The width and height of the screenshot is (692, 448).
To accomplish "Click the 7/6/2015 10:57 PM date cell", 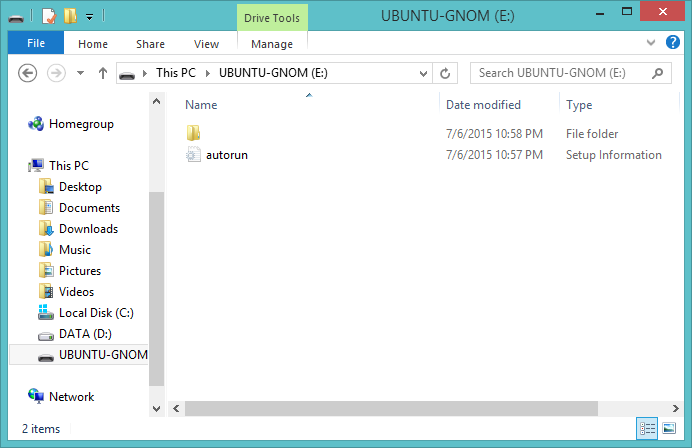I will (x=494, y=155).
